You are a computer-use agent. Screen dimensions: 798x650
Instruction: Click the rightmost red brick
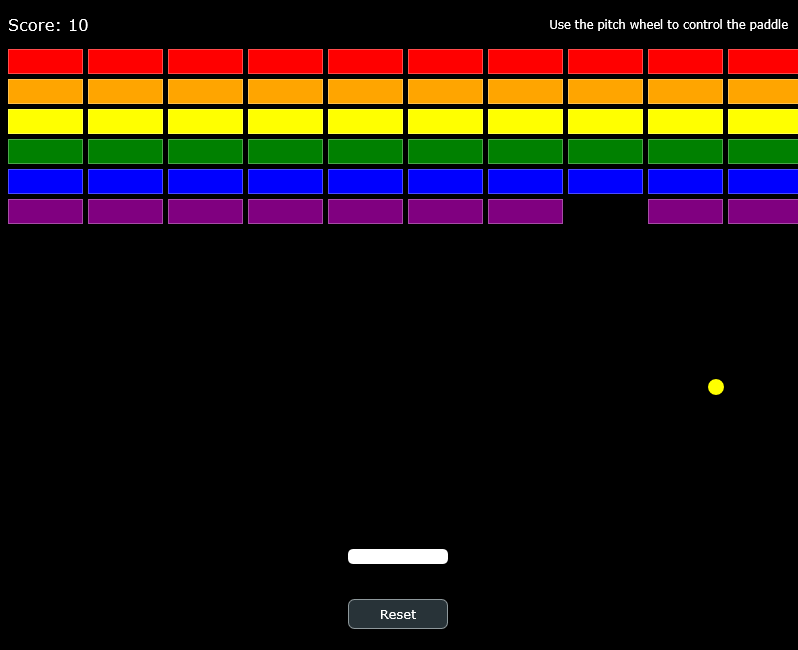click(x=762, y=61)
